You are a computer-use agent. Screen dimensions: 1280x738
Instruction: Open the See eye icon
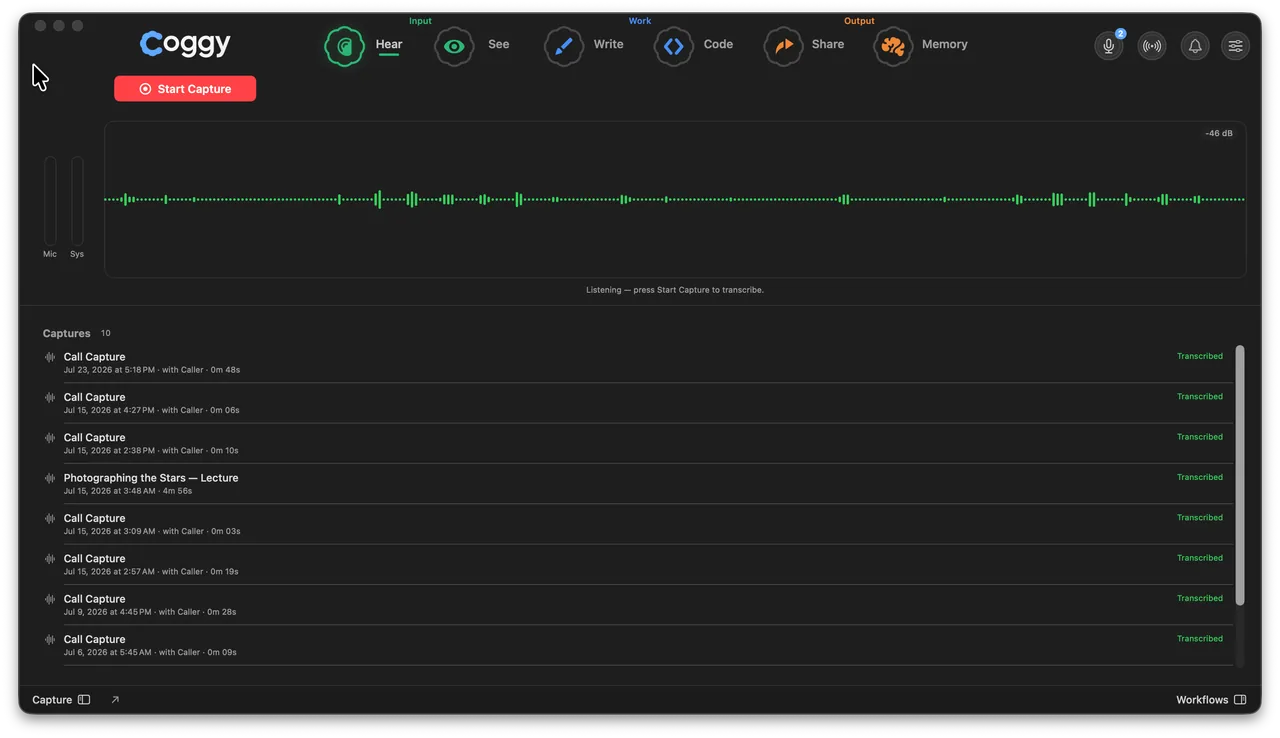click(x=454, y=46)
